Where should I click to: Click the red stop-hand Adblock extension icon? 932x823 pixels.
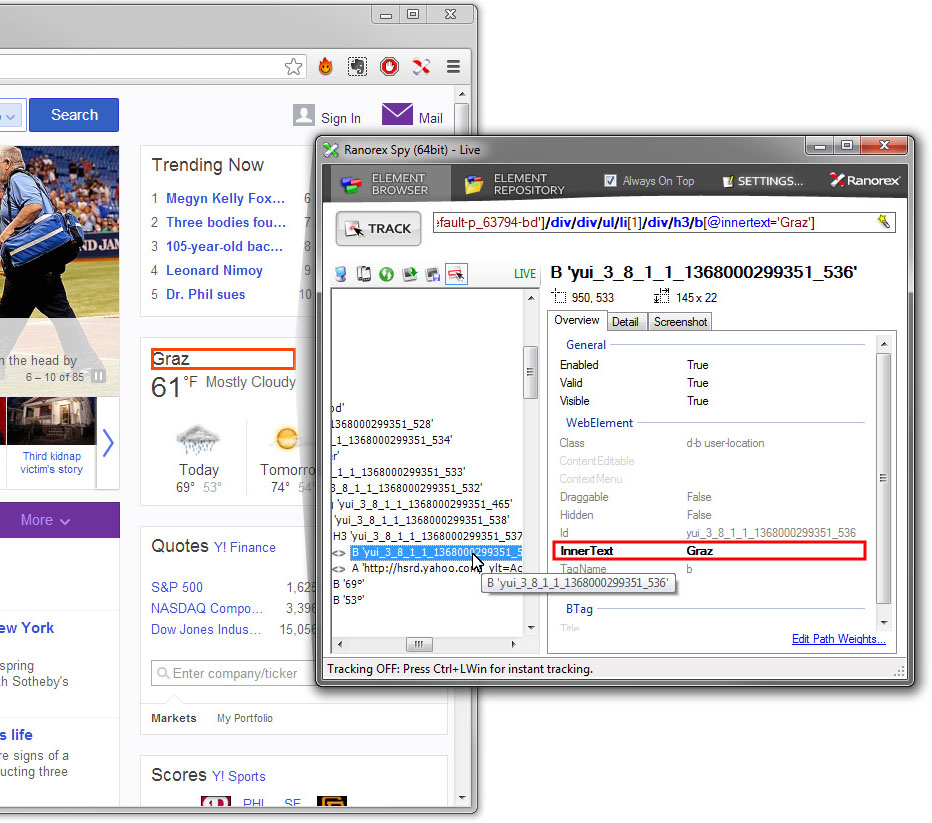coord(389,66)
